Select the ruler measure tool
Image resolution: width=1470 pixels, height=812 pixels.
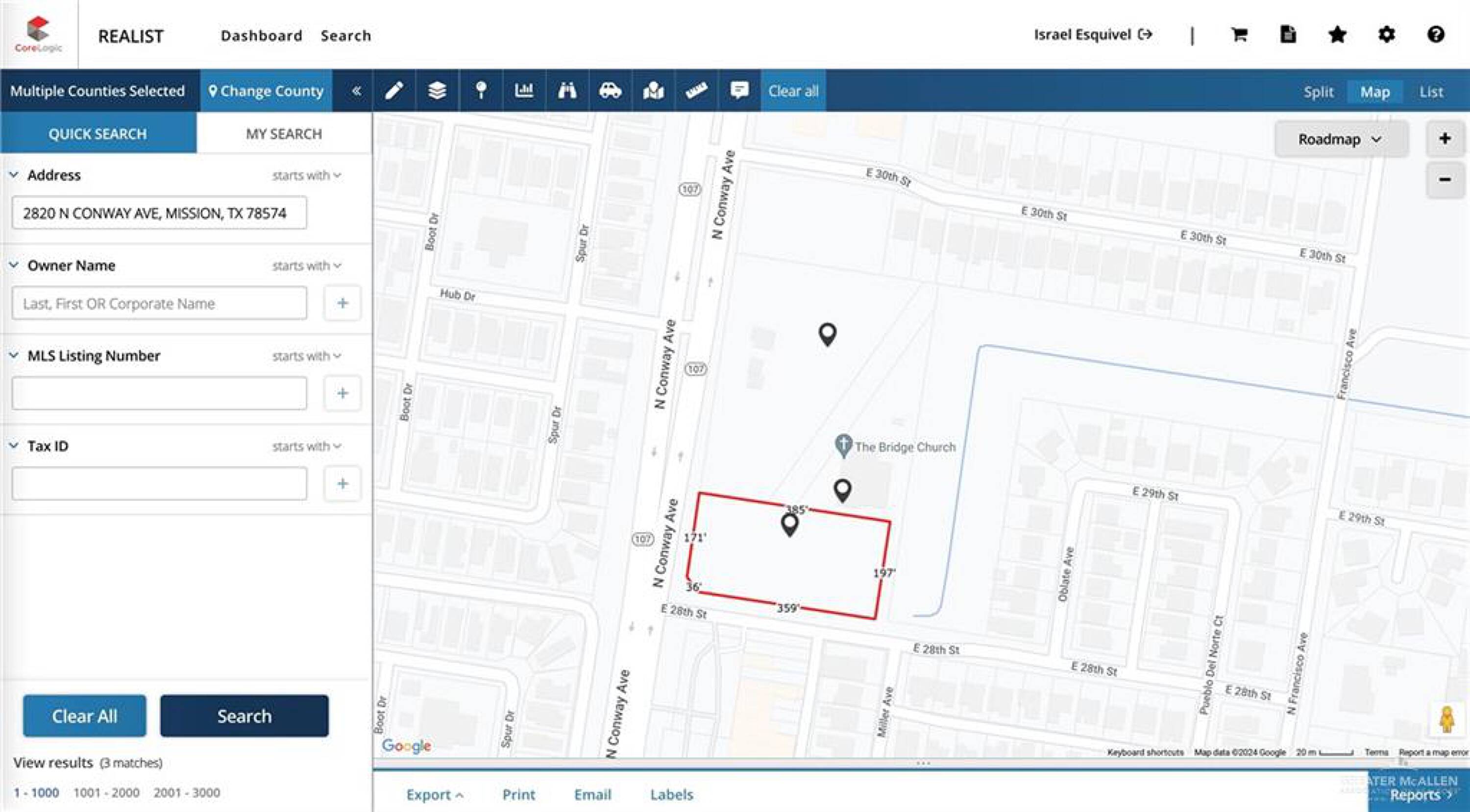tap(696, 91)
